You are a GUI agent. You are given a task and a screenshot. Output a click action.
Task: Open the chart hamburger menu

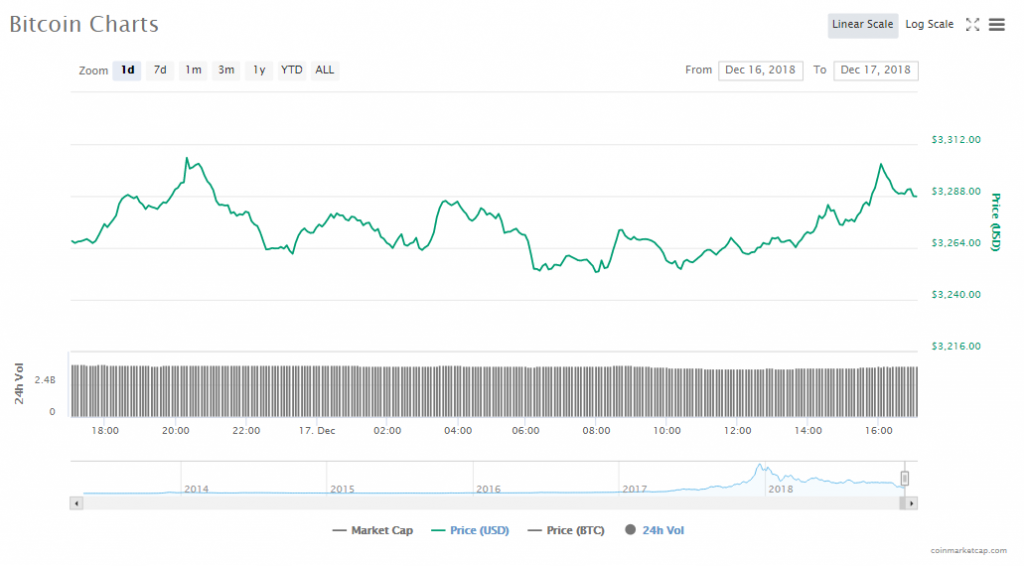996,25
